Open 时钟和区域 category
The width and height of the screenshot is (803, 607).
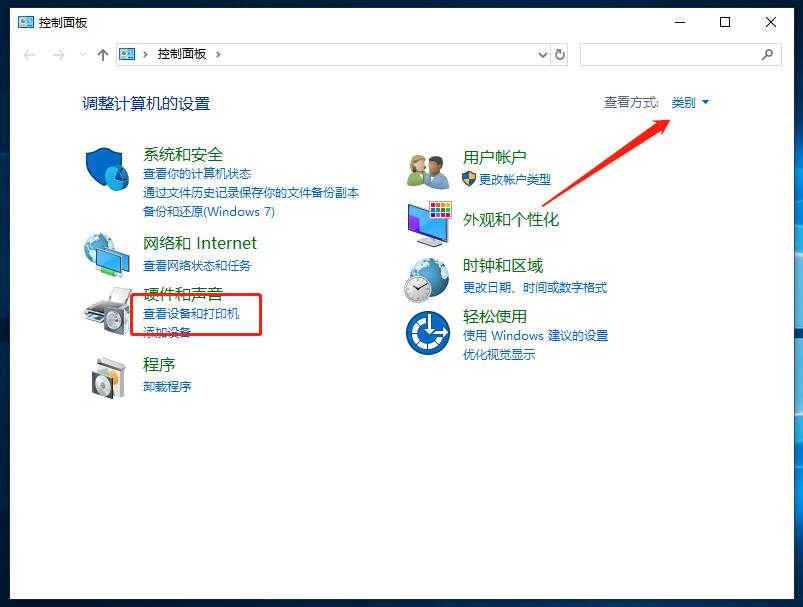coord(503,265)
